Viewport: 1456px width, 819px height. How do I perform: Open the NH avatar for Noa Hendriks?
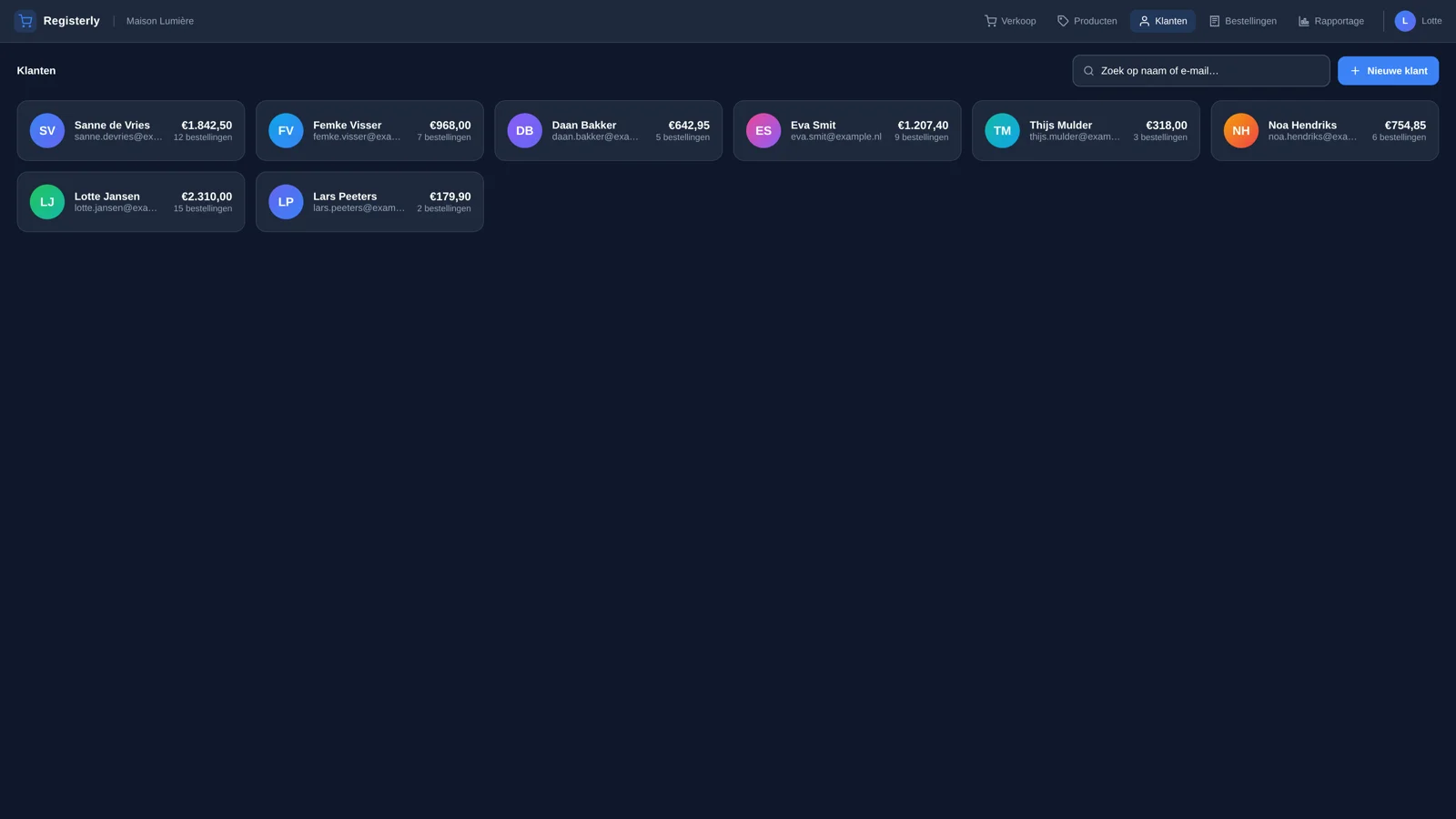tap(1241, 131)
